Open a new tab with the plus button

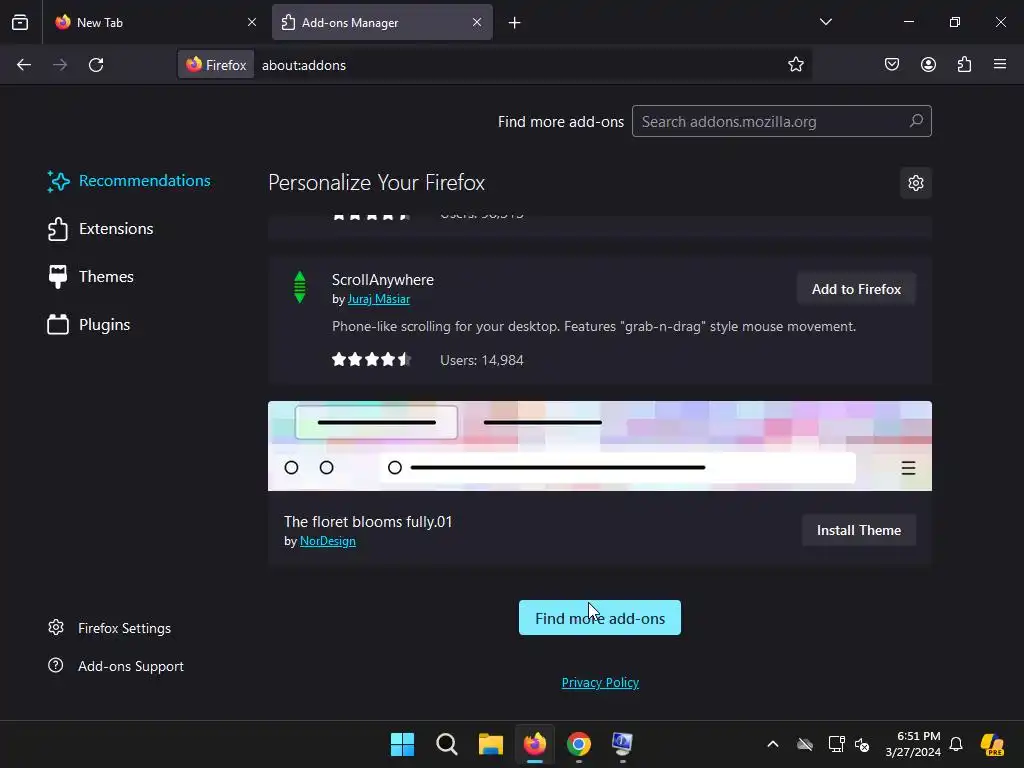pyautogui.click(x=515, y=23)
